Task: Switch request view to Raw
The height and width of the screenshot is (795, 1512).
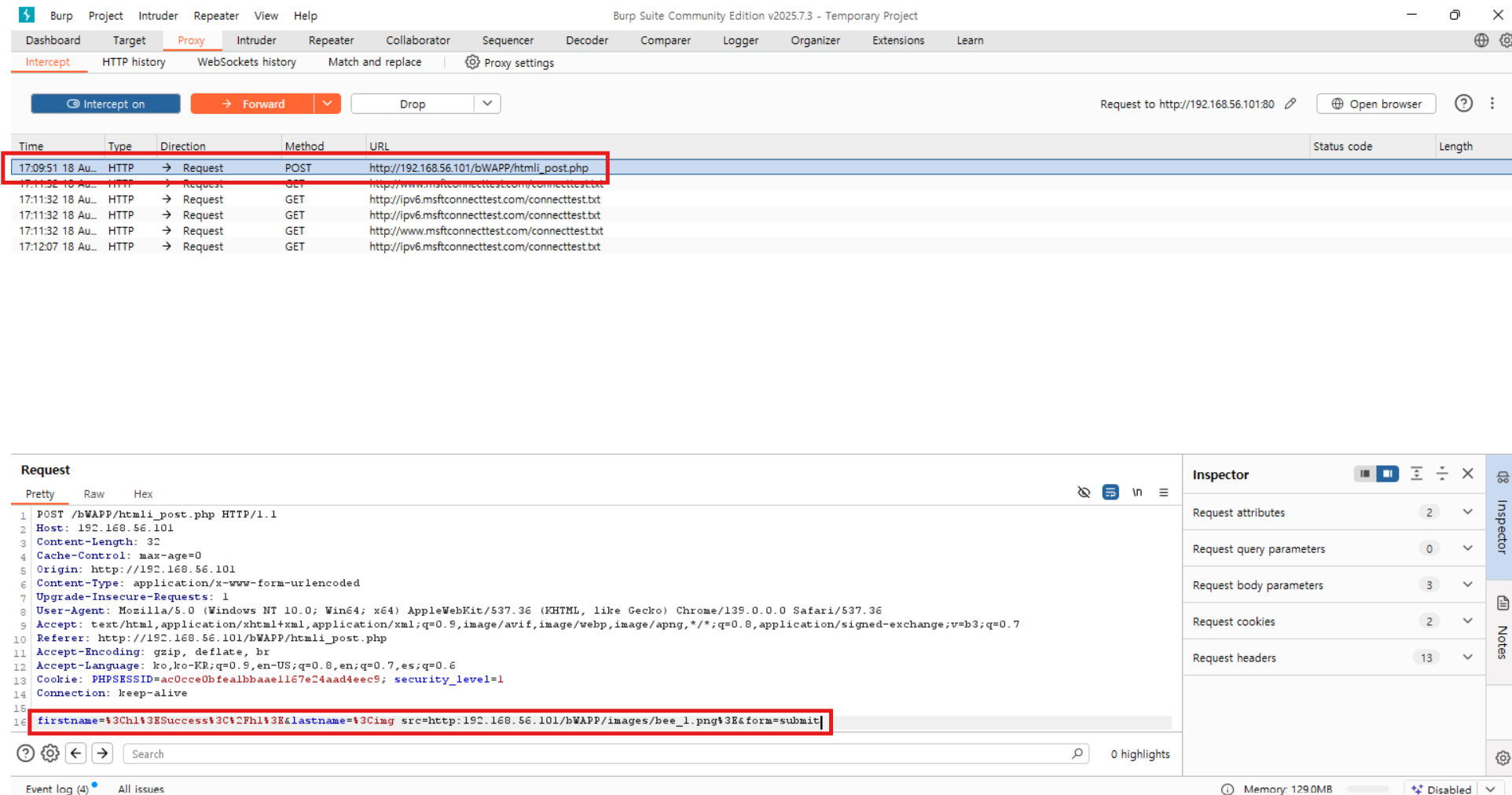Action: (94, 494)
